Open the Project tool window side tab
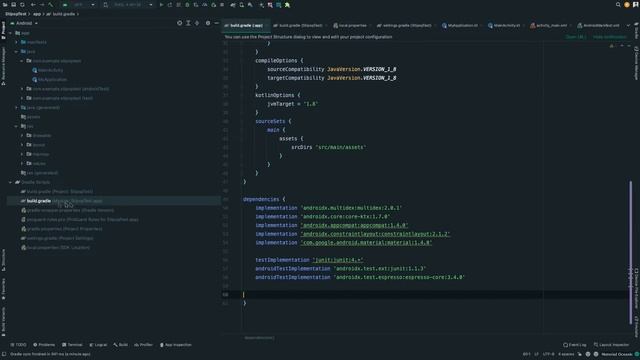This screenshot has height=360, width=640. coord(3,31)
